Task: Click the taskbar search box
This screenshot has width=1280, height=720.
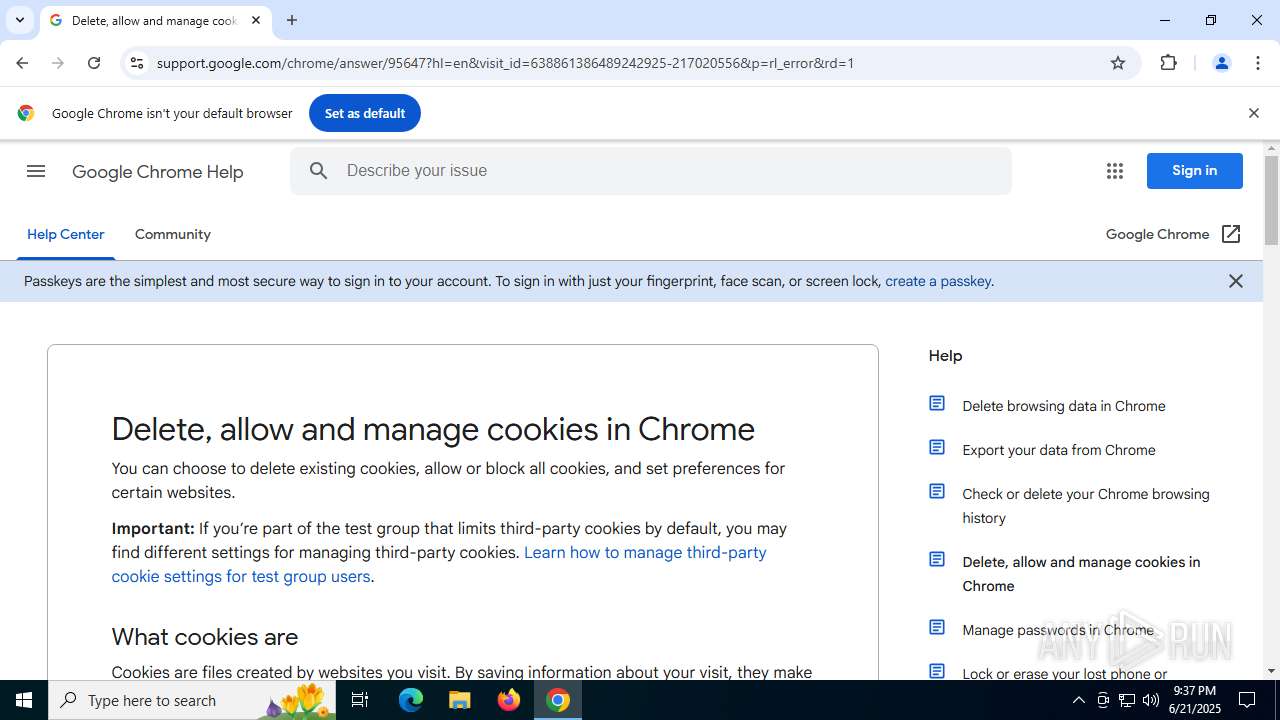Action: tap(192, 700)
